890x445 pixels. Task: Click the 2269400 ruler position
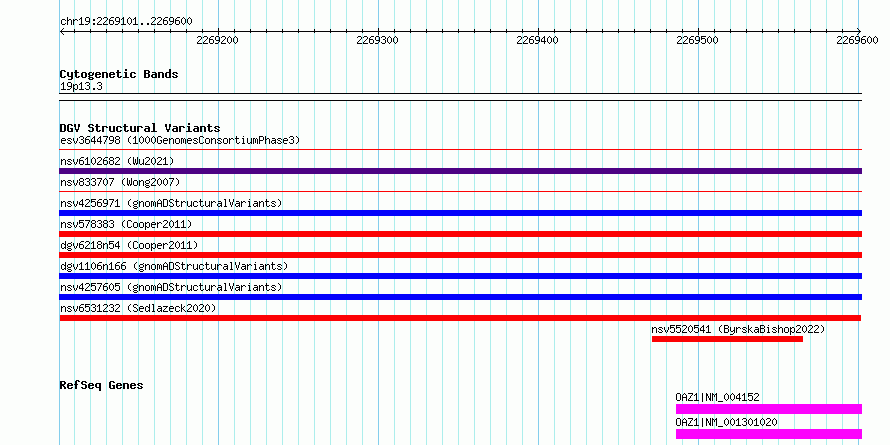[538, 40]
